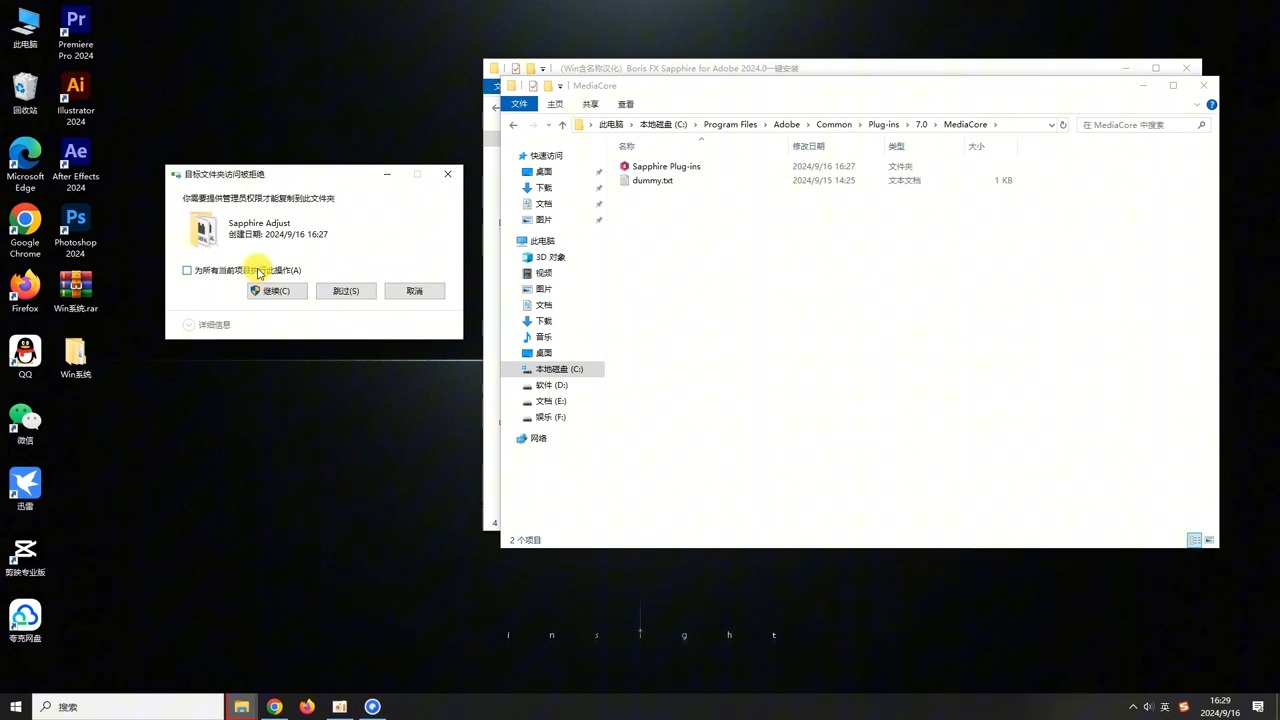Switch to details view in status bar

pyautogui.click(x=1194, y=540)
